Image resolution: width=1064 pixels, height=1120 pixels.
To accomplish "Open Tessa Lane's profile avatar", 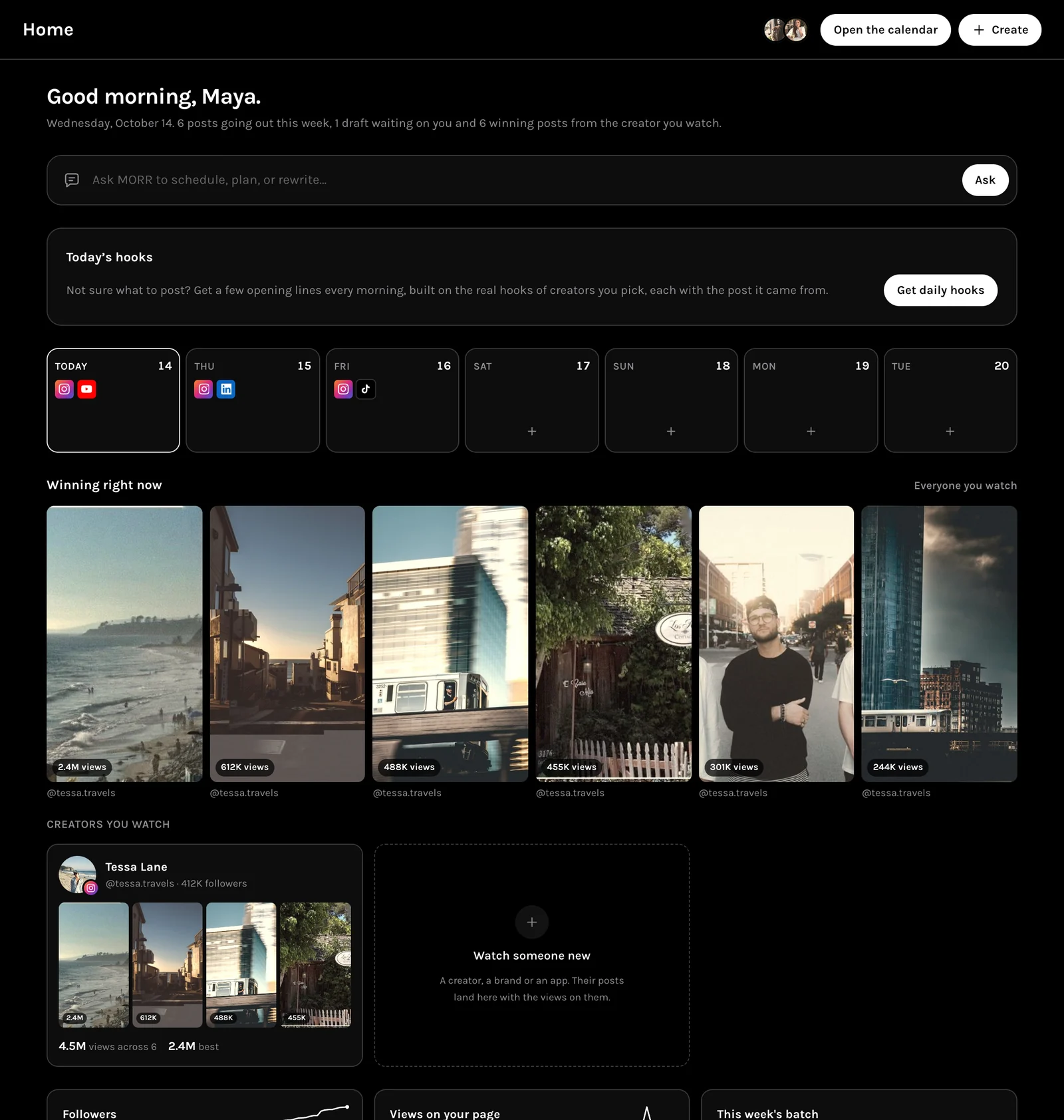I will coord(78,875).
